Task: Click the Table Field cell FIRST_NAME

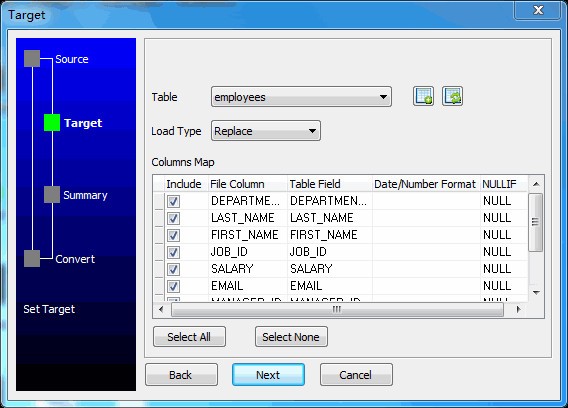Action: (330, 235)
